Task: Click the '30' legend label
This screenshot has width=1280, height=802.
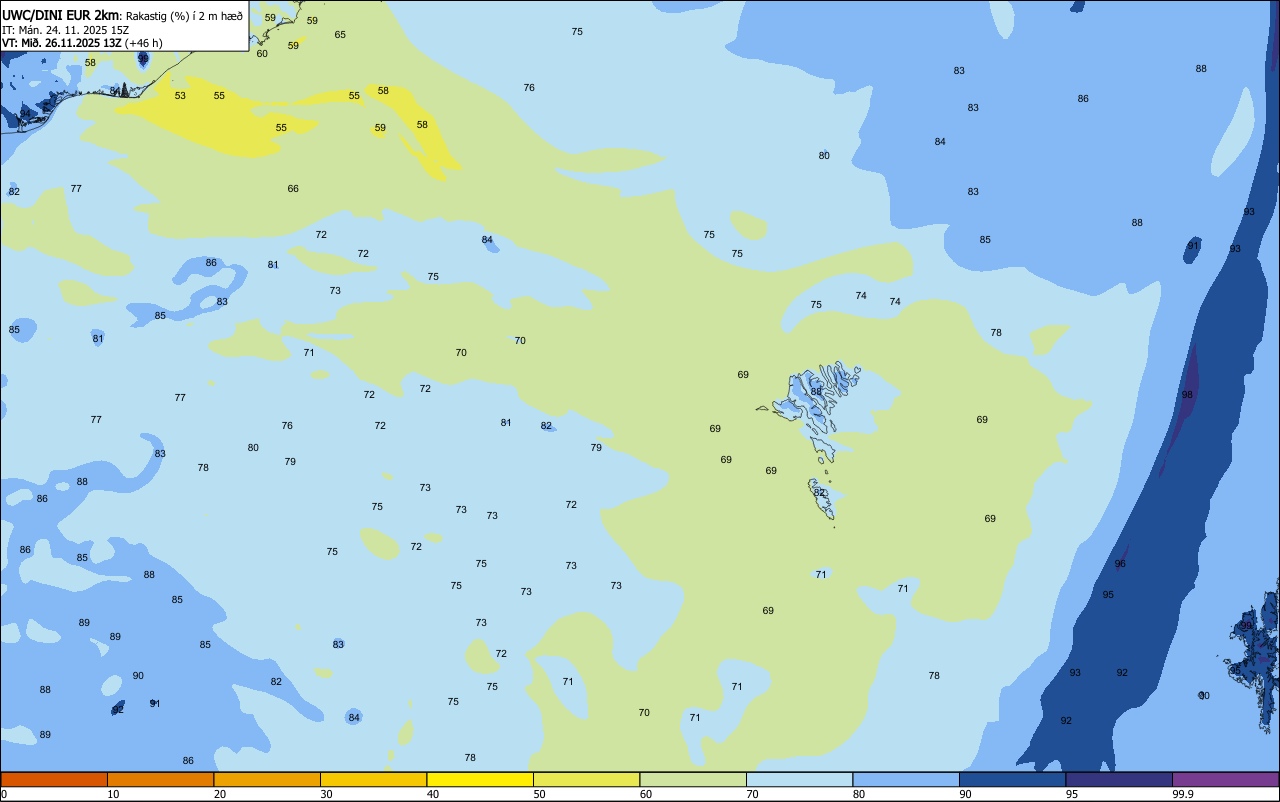Action: coord(326,794)
